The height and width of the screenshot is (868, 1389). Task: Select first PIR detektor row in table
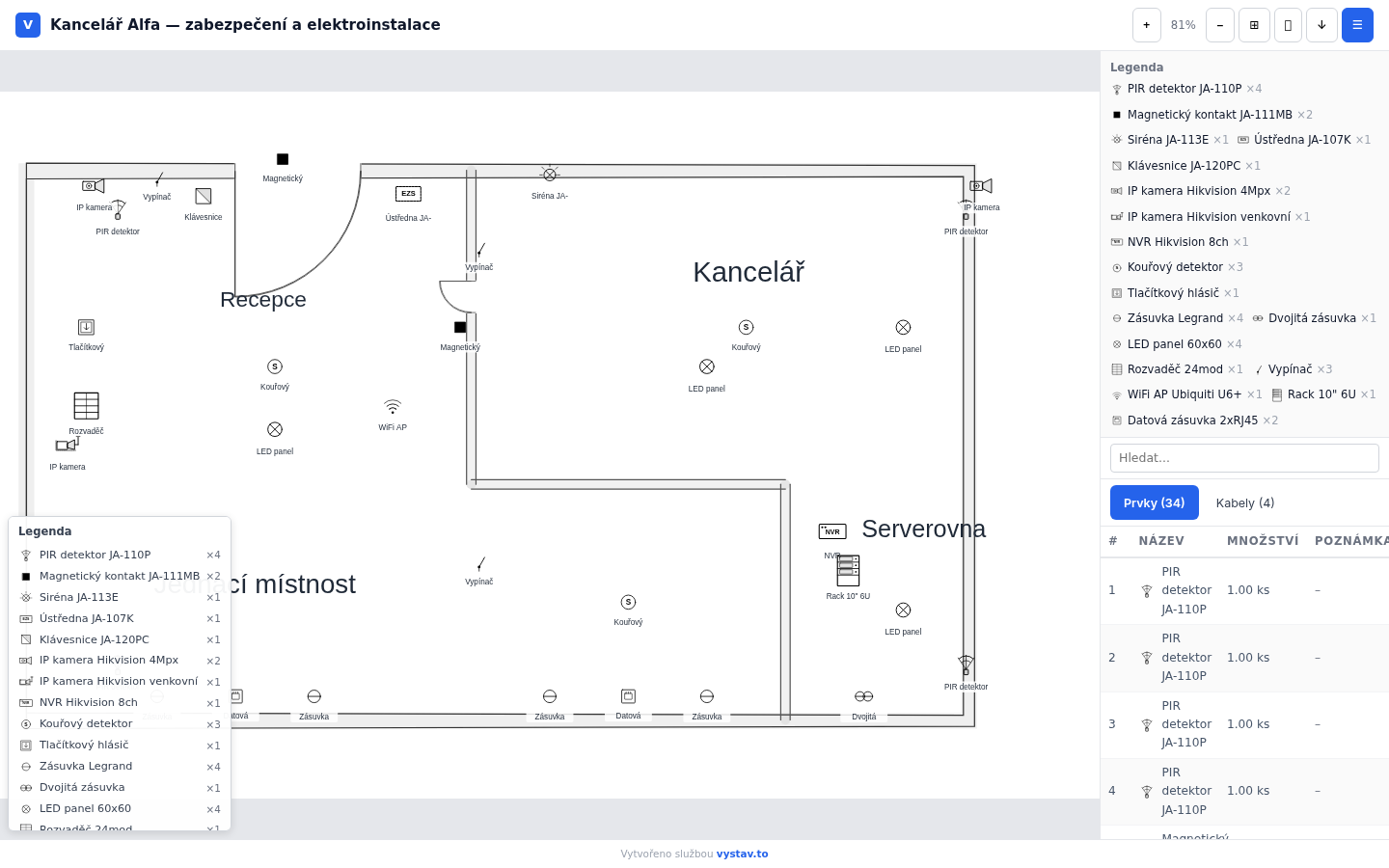click(x=1244, y=590)
